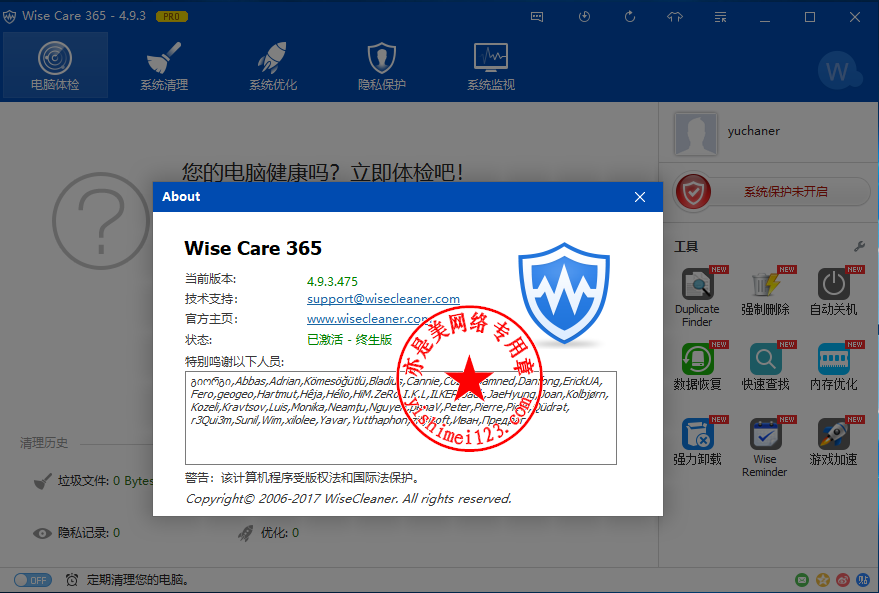Click the red shield protection icon
This screenshot has width=879, height=593.
click(693, 192)
